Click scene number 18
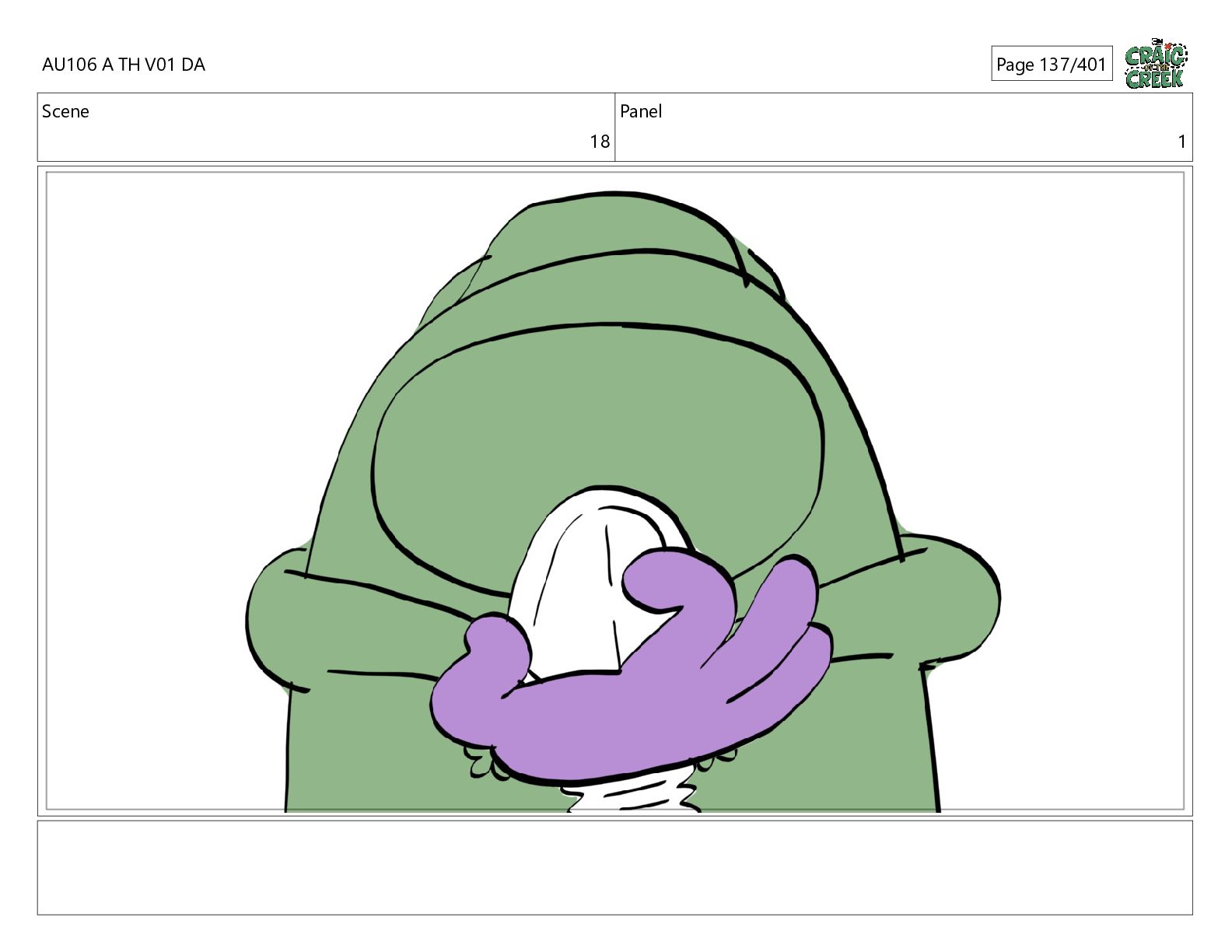 (600, 142)
